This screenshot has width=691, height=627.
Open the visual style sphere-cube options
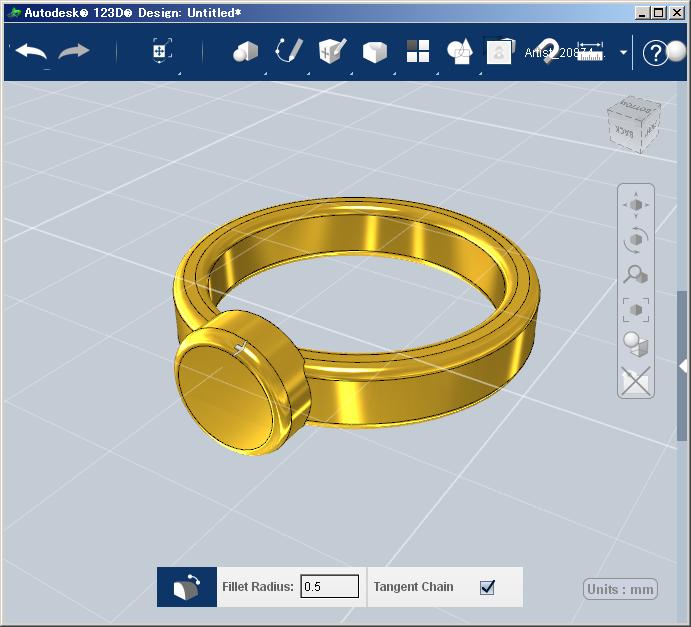point(636,345)
